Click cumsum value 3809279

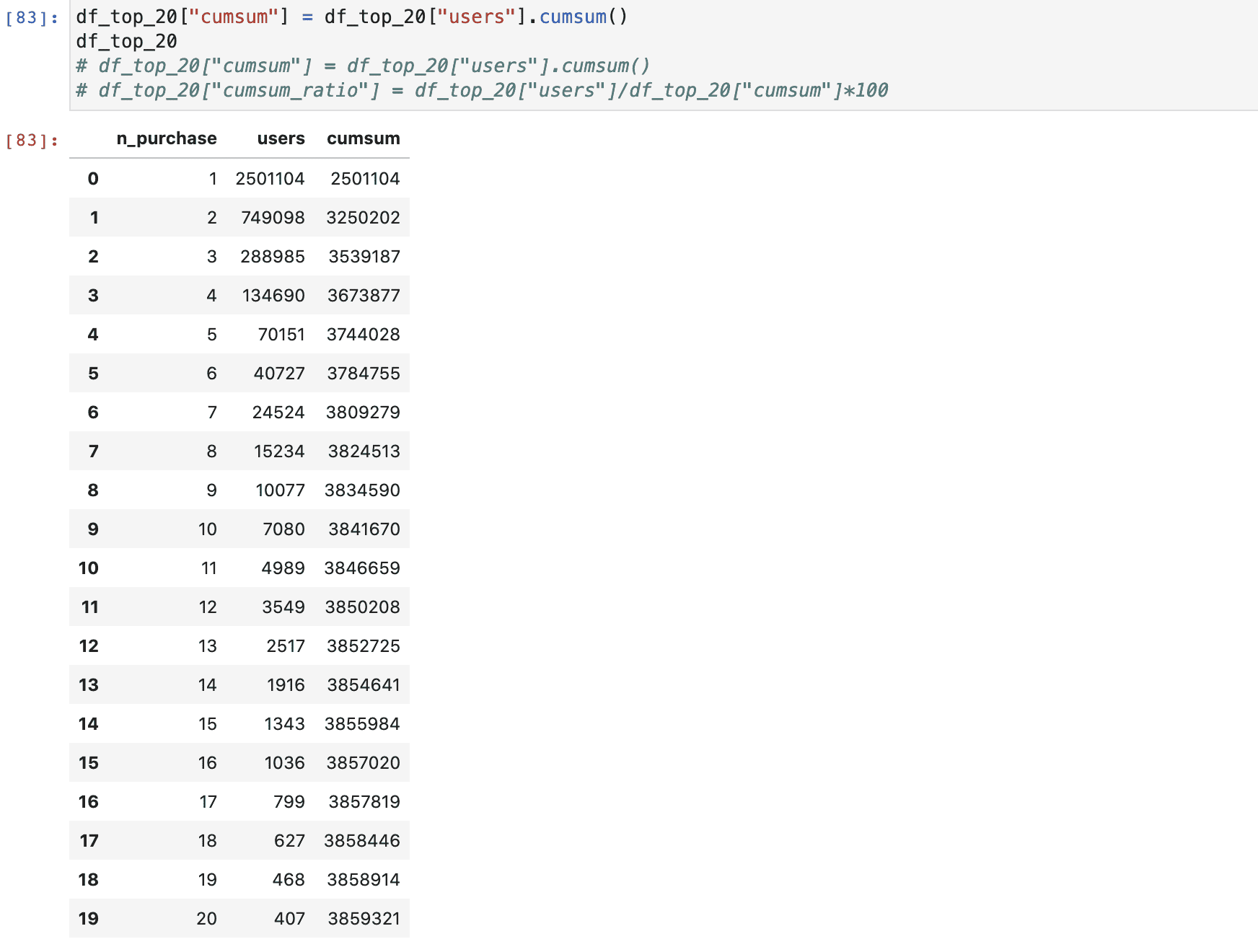click(x=364, y=413)
